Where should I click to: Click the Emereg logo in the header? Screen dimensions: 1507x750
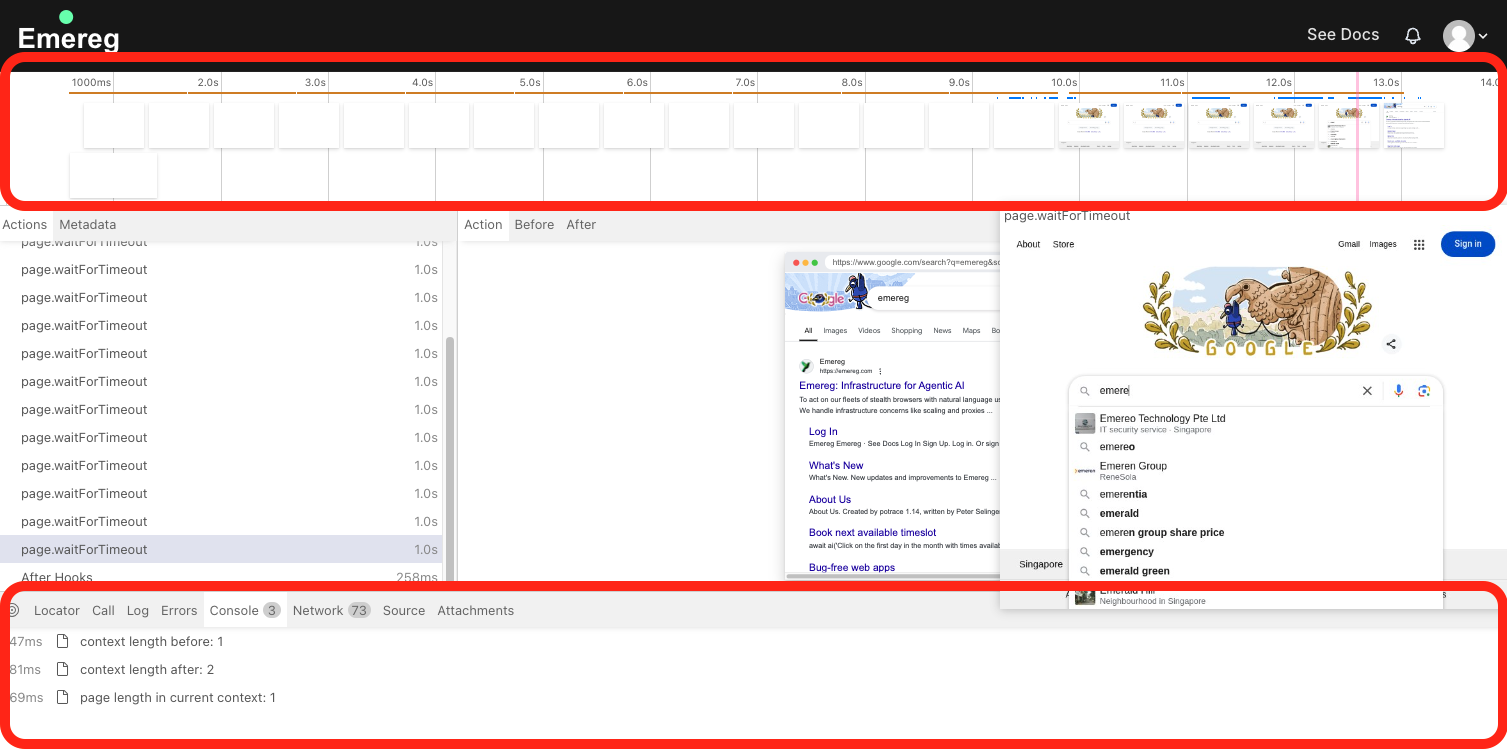click(68, 32)
